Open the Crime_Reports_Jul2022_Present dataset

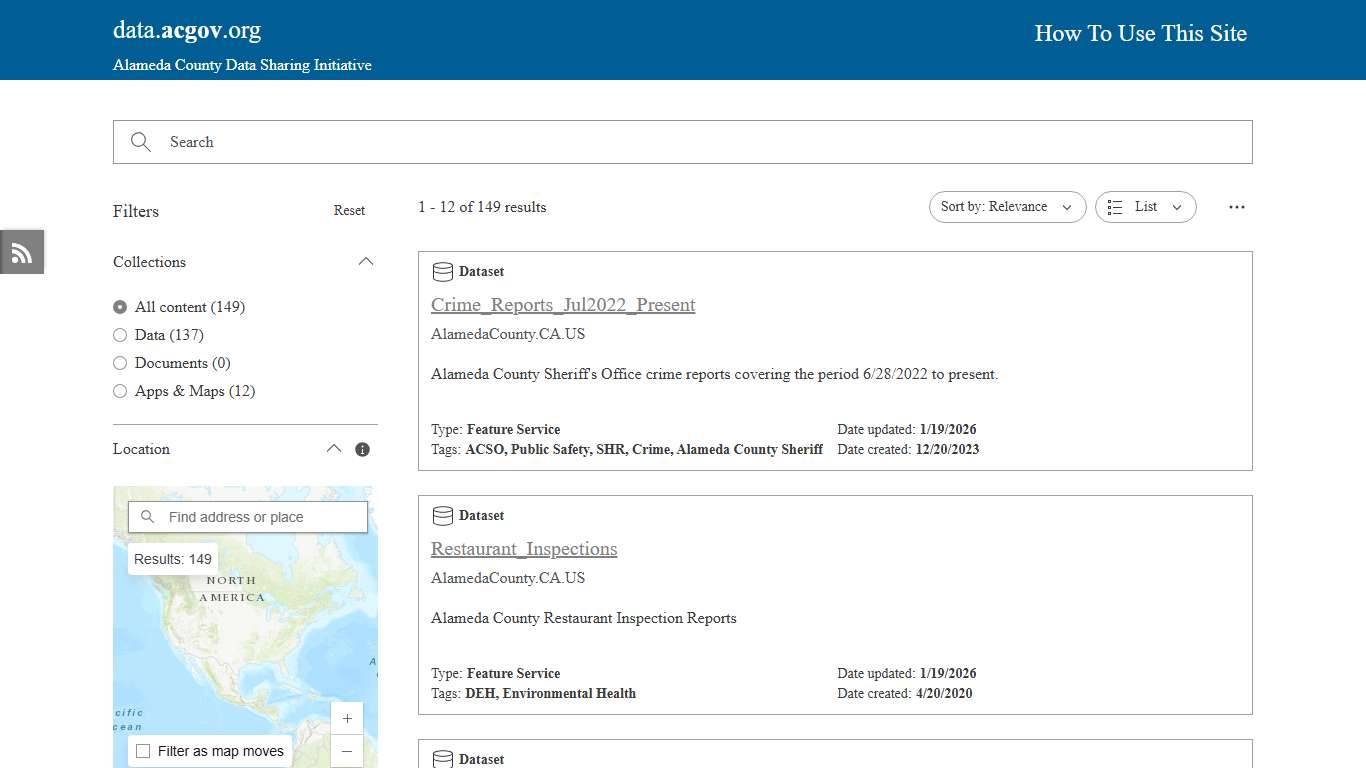point(563,305)
